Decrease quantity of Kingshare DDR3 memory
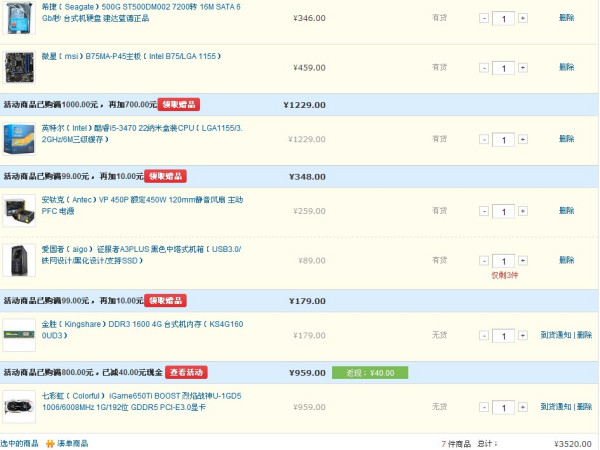The width and height of the screenshot is (600, 450). pyautogui.click(x=484, y=336)
